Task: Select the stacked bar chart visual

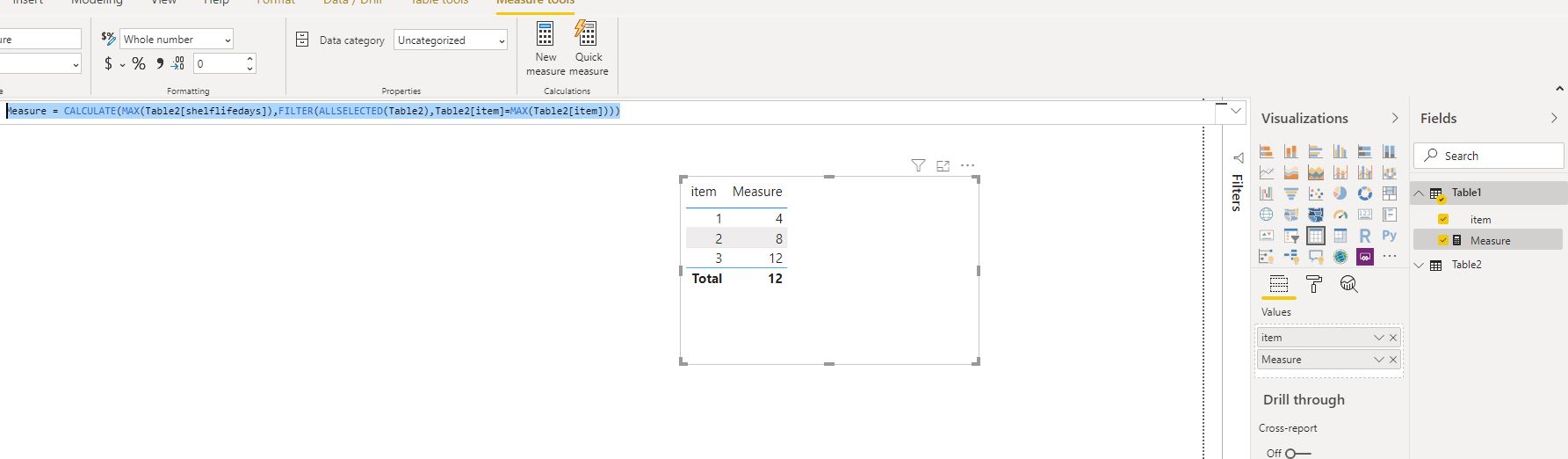Action: click(1267, 151)
